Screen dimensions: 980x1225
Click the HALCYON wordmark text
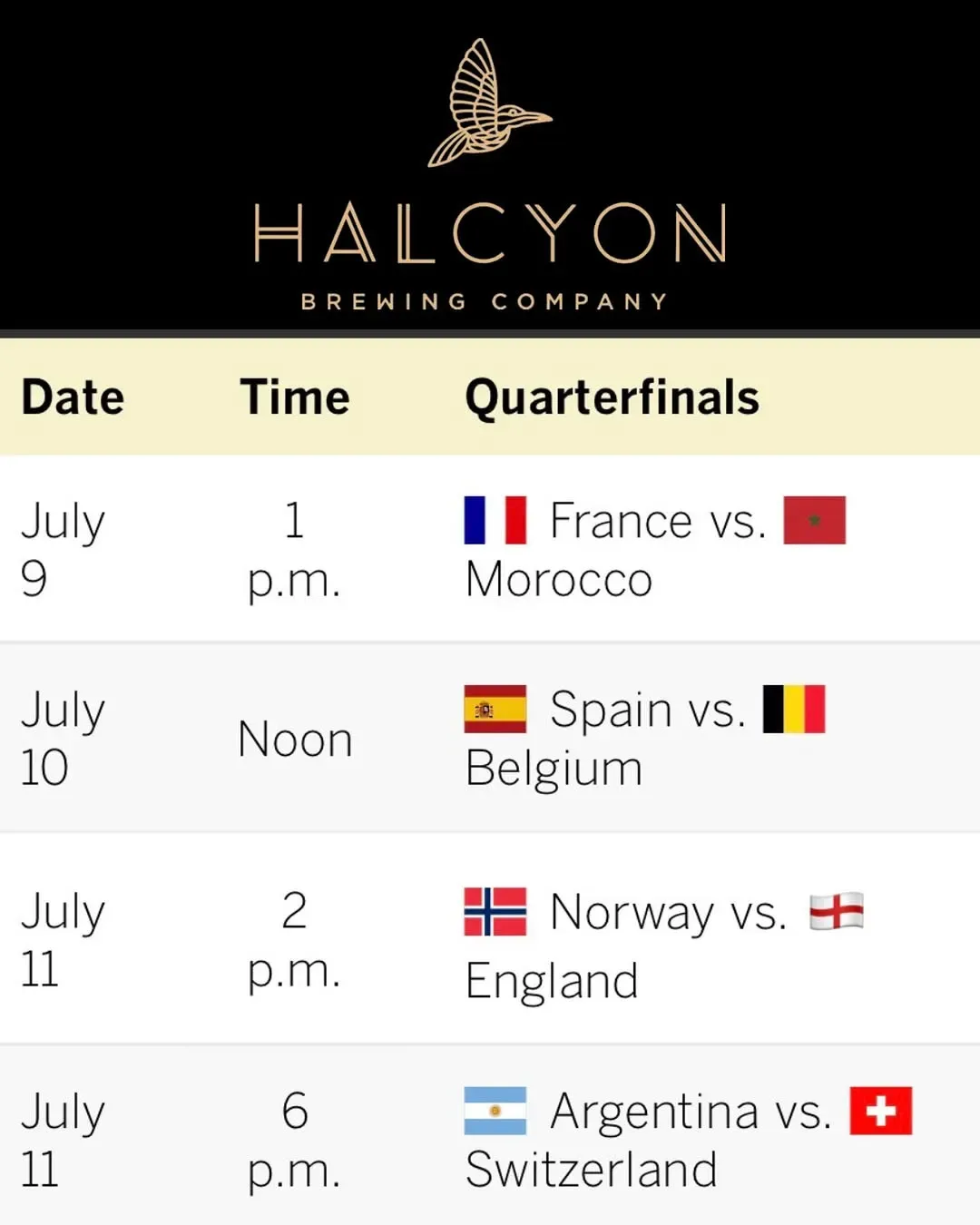(490, 233)
